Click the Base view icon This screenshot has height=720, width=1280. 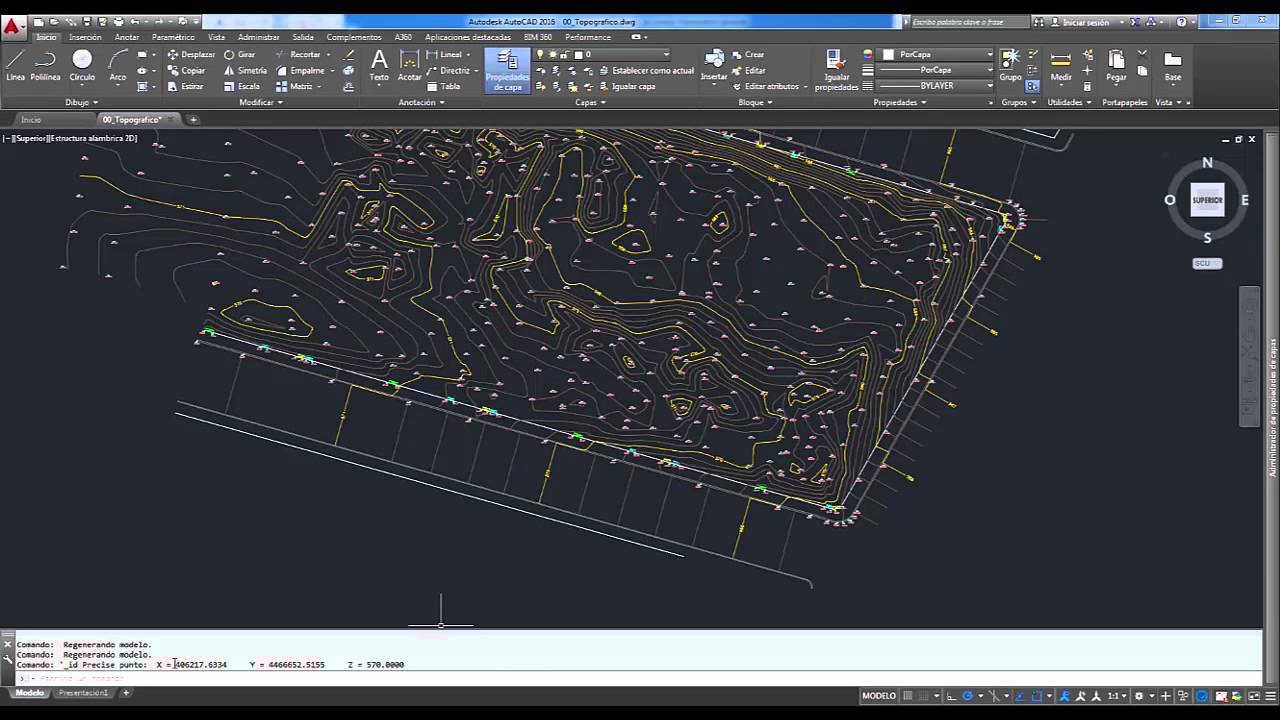[x=1173, y=65]
